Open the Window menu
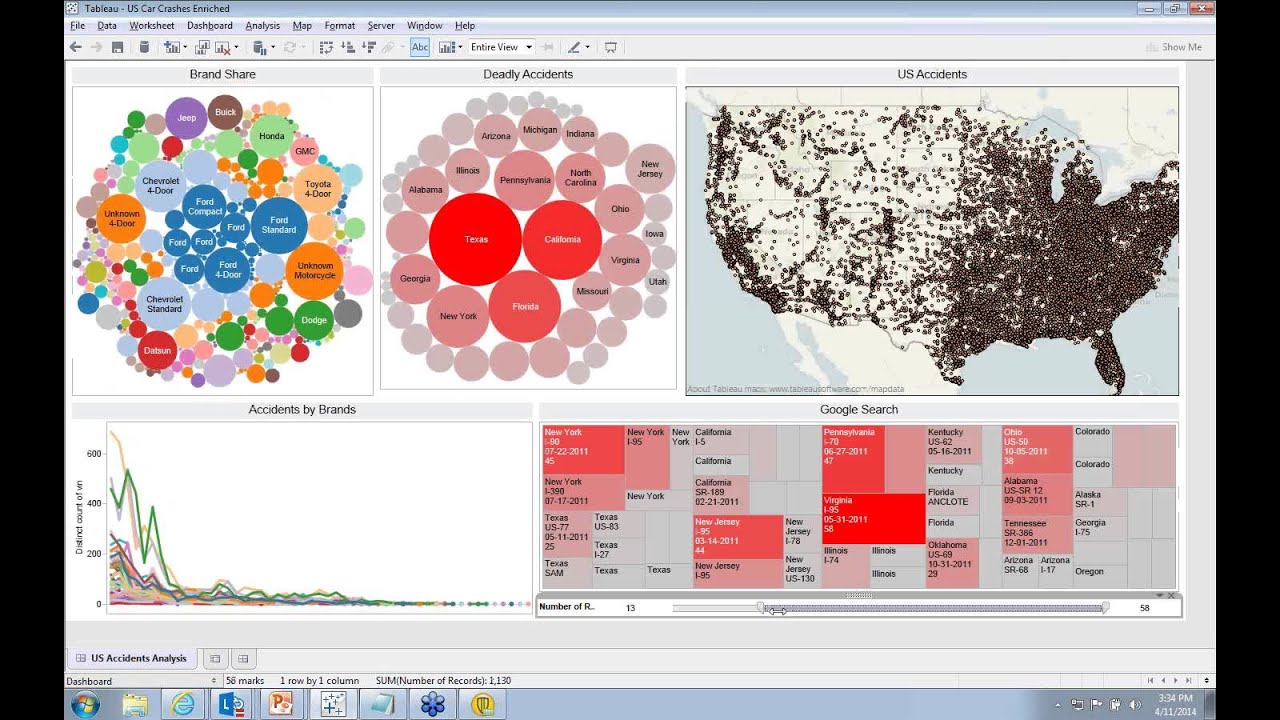The height and width of the screenshot is (720, 1280). pyautogui.click(x=425, y=25)
